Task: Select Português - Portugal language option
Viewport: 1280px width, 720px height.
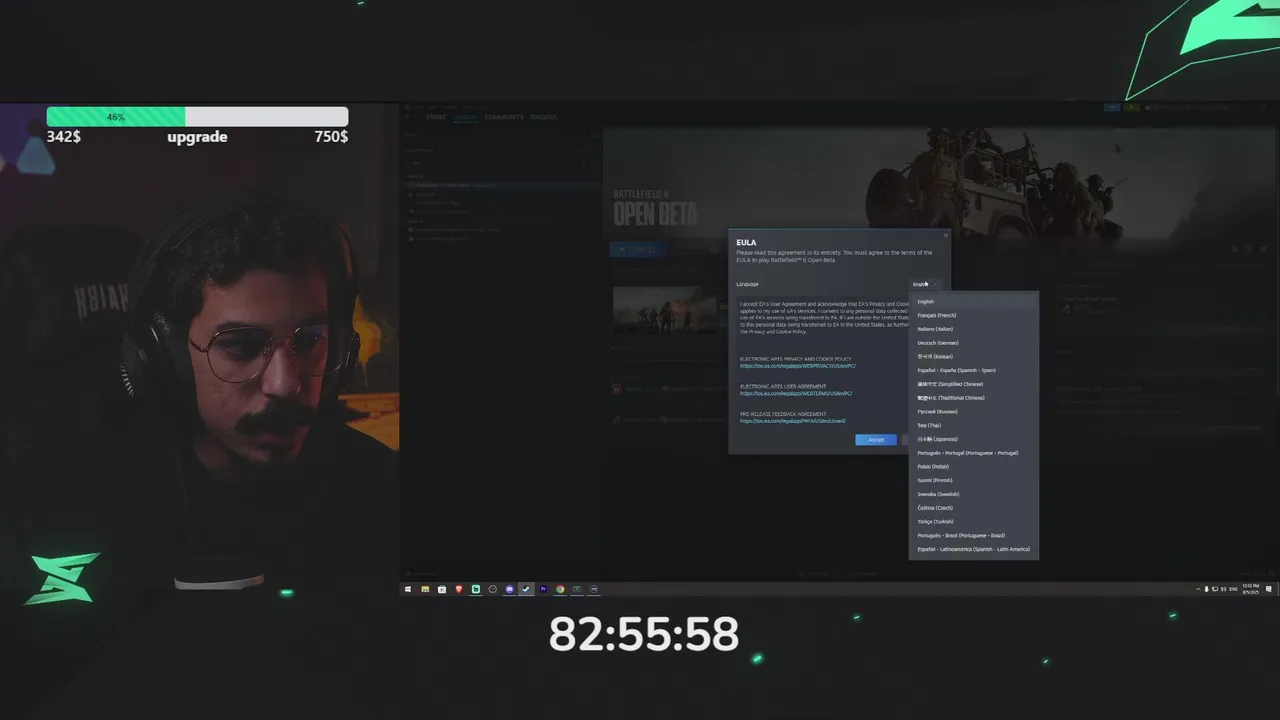Action: coord(973,453)
